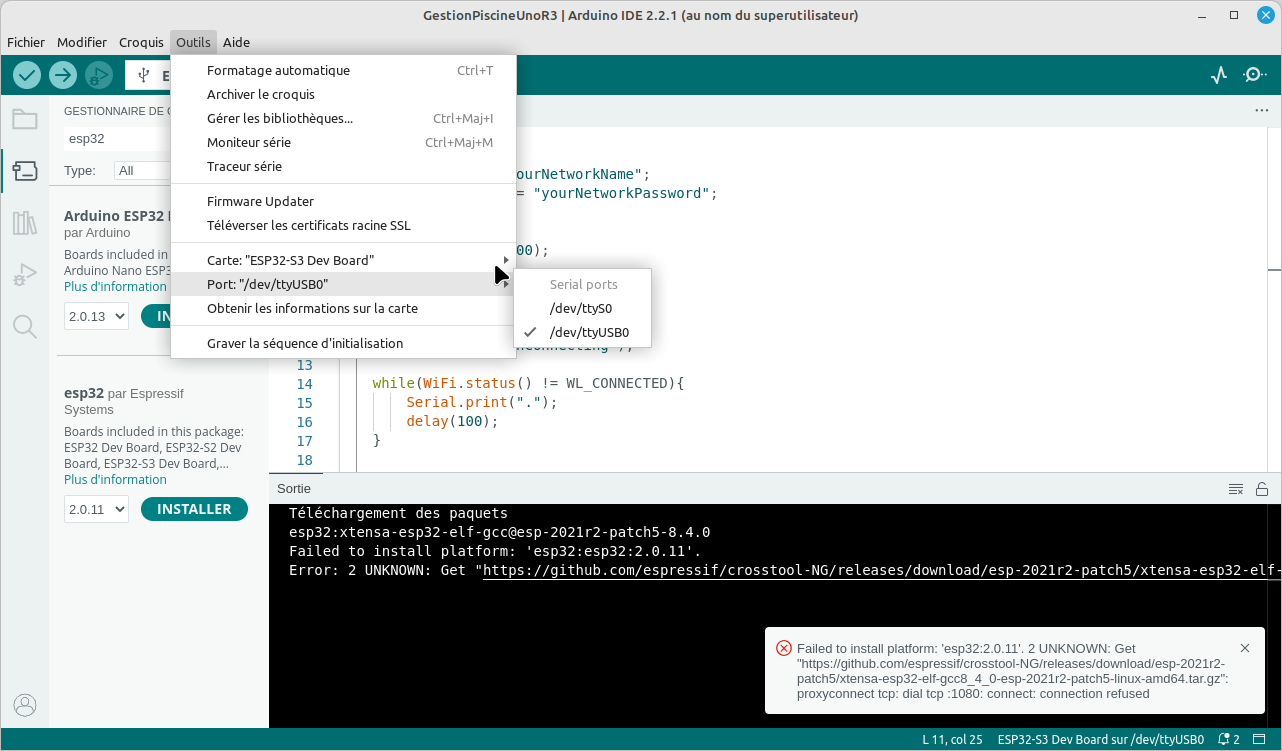This screenshot has height=751, width=1282.
Task: Choose Firmware Updater
Action: [343, 202]
